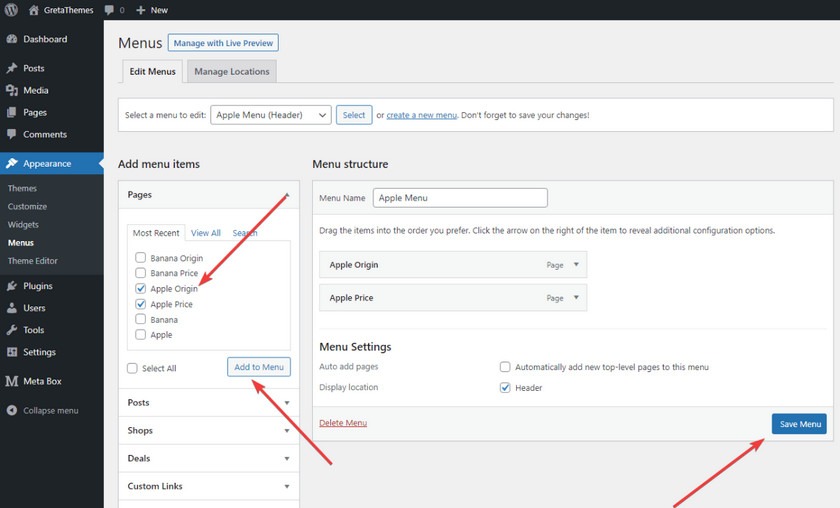Viewport: 840px width, 508px height.
Task: Follow the create a new menu link
Action: click(422, 115)
